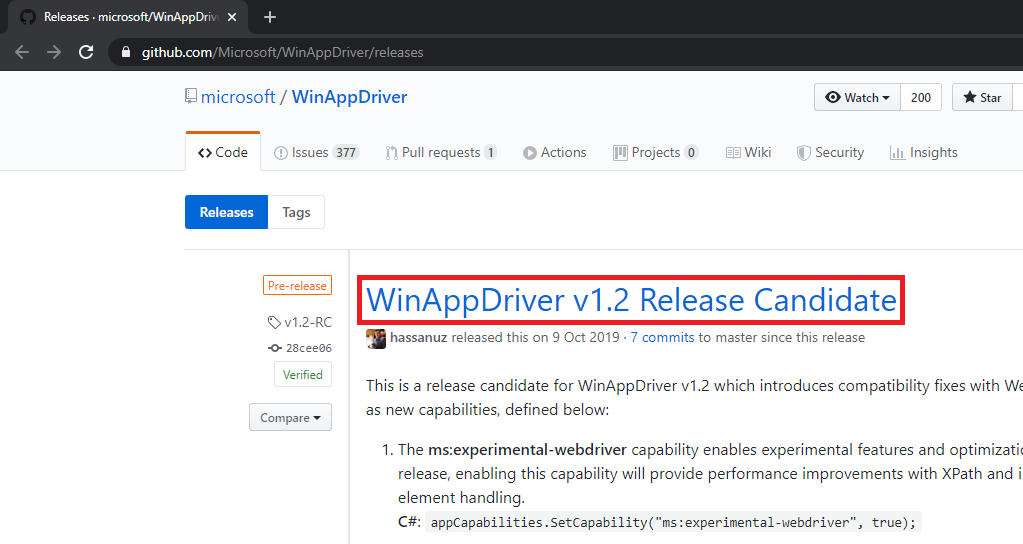This screenshot has width=1023, height=544.
Task: Open the Wiki tab
Action: (x=748, y=152)
